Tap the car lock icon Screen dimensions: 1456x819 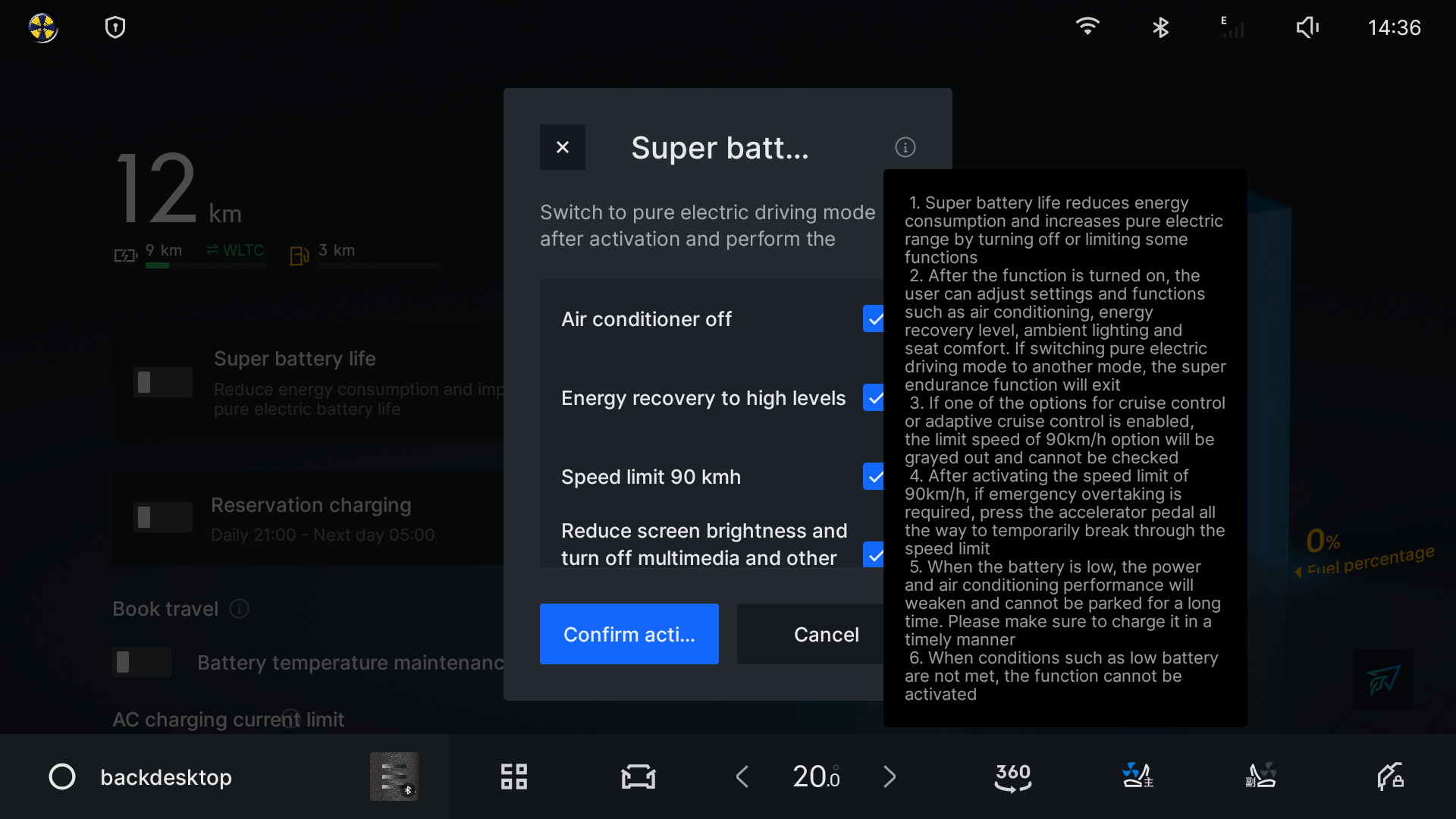click(1389, 777)
